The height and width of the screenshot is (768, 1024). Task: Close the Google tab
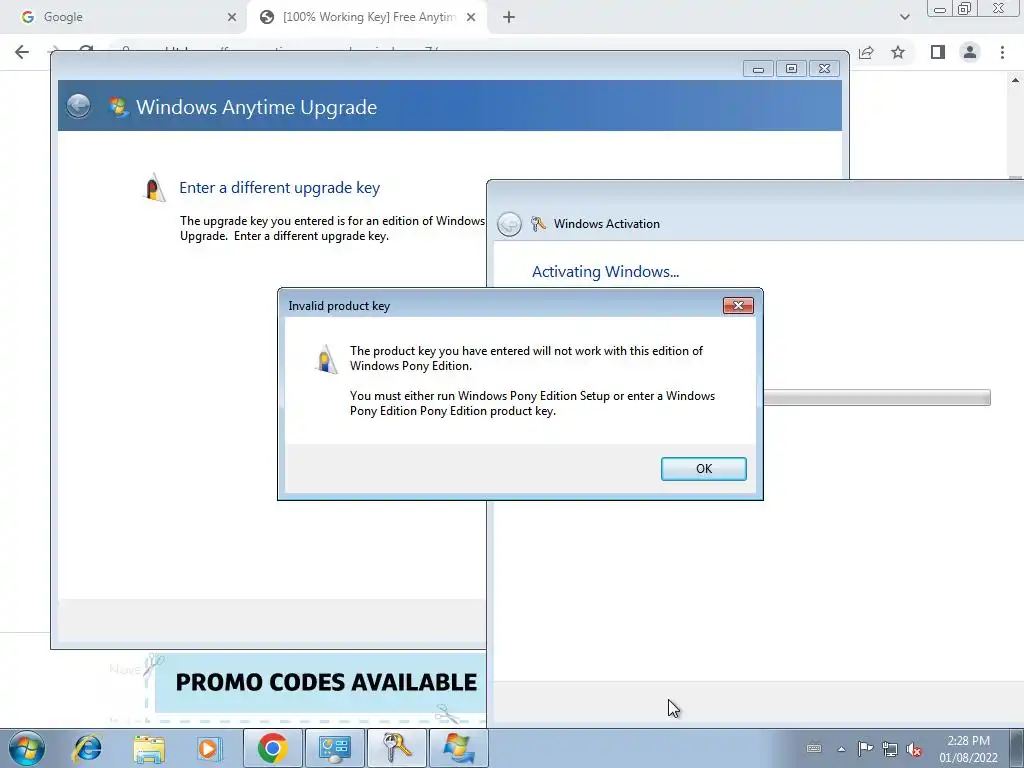(232, 18)
